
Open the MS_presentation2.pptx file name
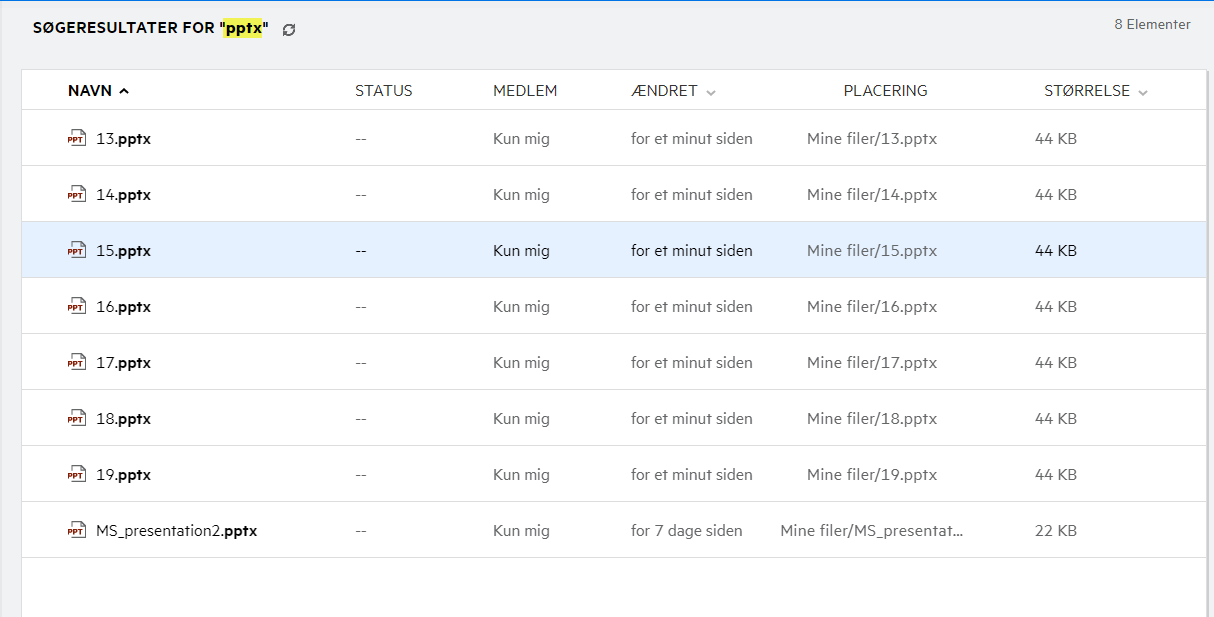coord(176,531)
